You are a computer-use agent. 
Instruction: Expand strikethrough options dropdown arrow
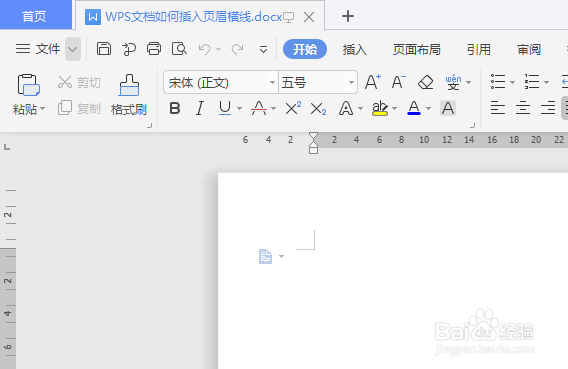273,108
